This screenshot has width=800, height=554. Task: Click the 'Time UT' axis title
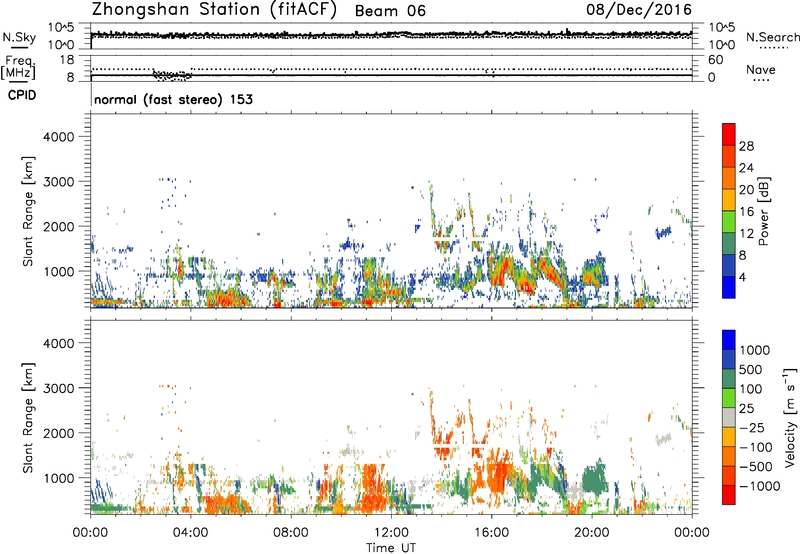(391, 547)
